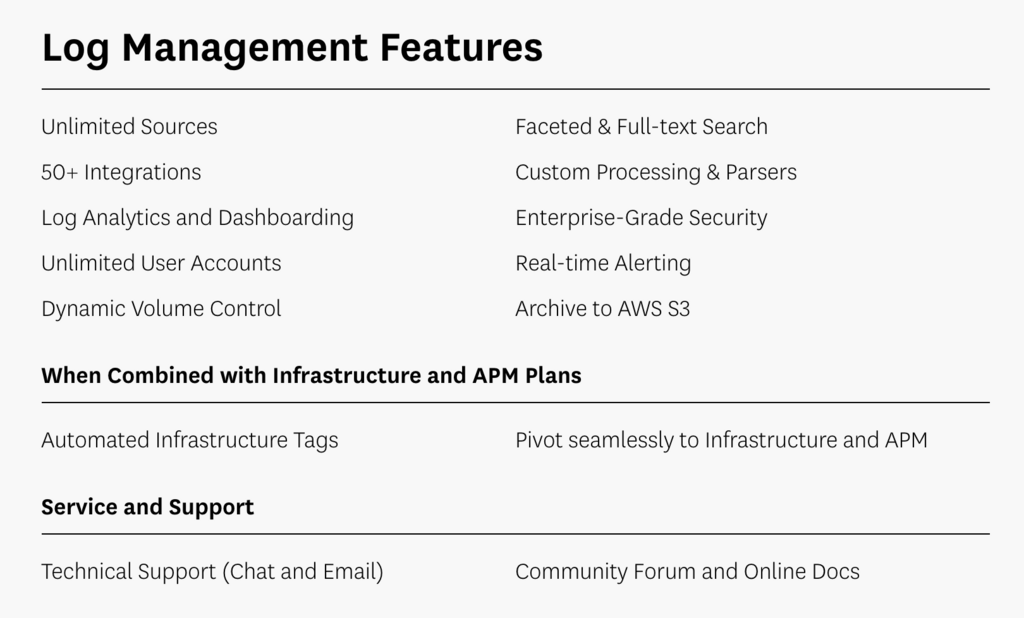Image resolution: width=1024 pixels, height=618 pixels.
Task: Click 'Pivot seamlessly to Infrastructure and APM'
Action: 721,440
